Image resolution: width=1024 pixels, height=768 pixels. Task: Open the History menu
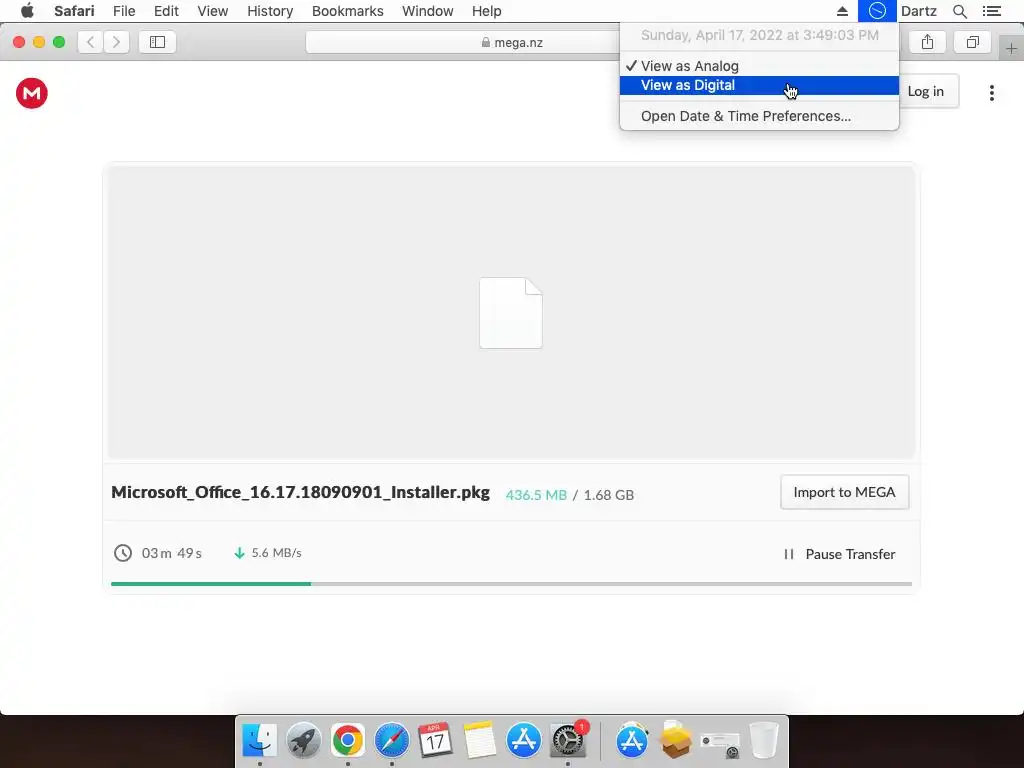click(x=270, y=11)
